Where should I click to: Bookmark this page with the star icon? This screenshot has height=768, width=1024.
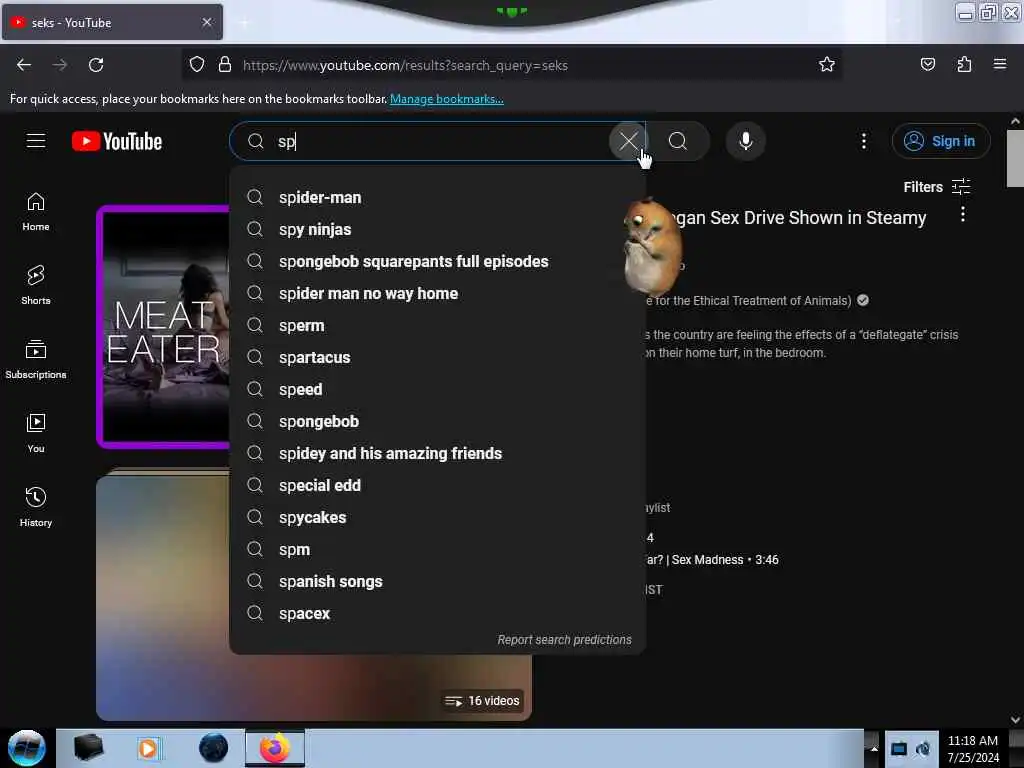point(827,65)
